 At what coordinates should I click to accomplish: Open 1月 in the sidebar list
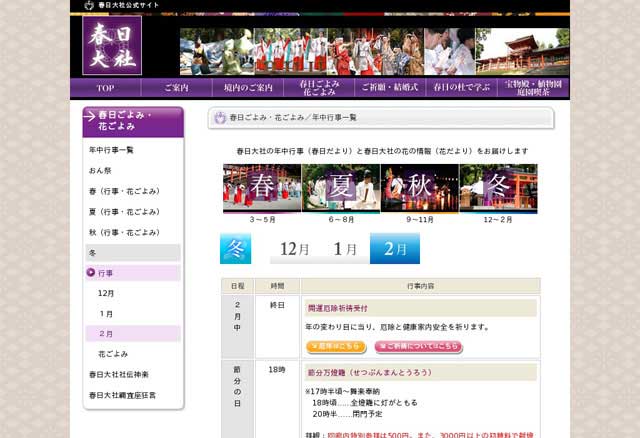point(106,314)
